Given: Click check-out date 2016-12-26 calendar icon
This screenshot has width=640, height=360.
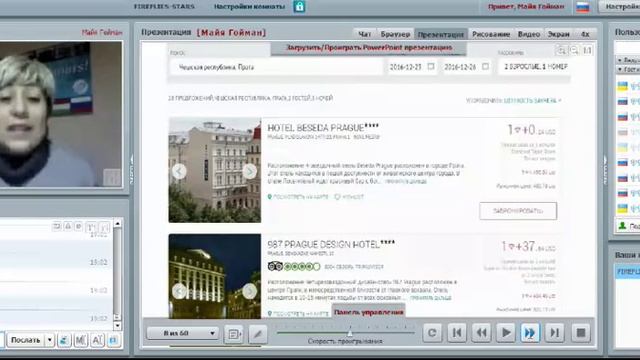Looking at the screenshot, I should coord(485,66).
